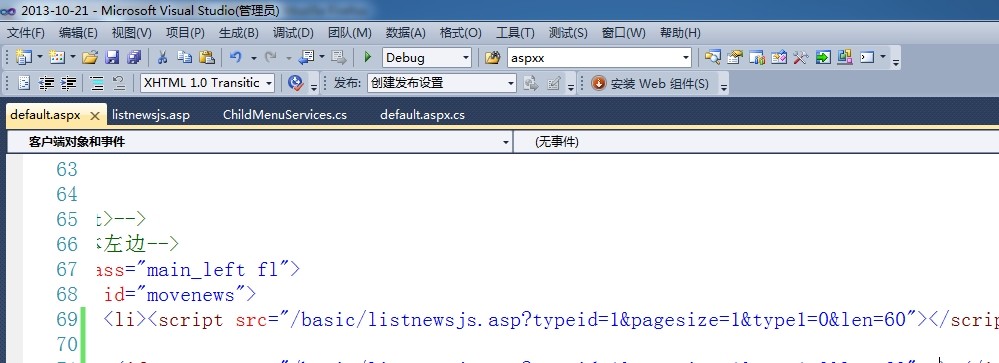The height and width of the screenshot is (363, 999).
Task: Click the Save All icon
Action: click(x=134, y=57)
